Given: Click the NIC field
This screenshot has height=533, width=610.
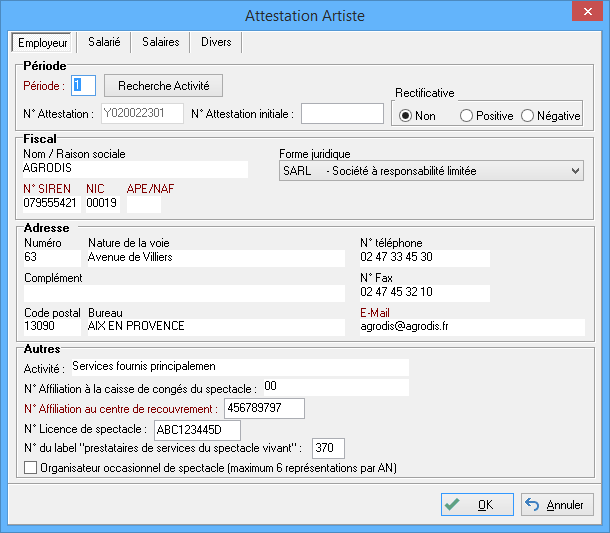Looking at the screenshot, I should tap(103, 204).
